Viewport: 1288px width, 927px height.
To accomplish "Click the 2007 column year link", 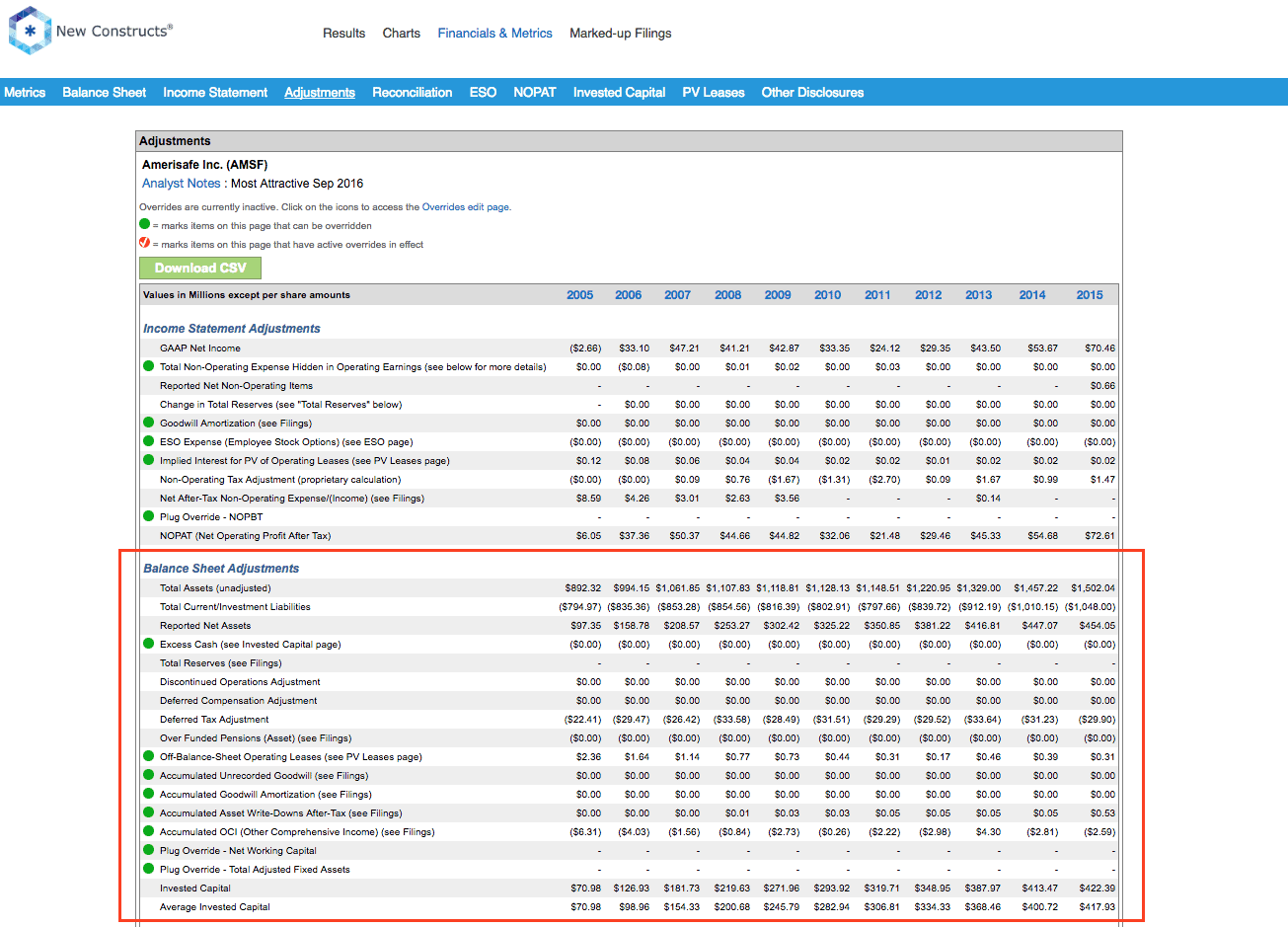I will [x=678, y=295].
